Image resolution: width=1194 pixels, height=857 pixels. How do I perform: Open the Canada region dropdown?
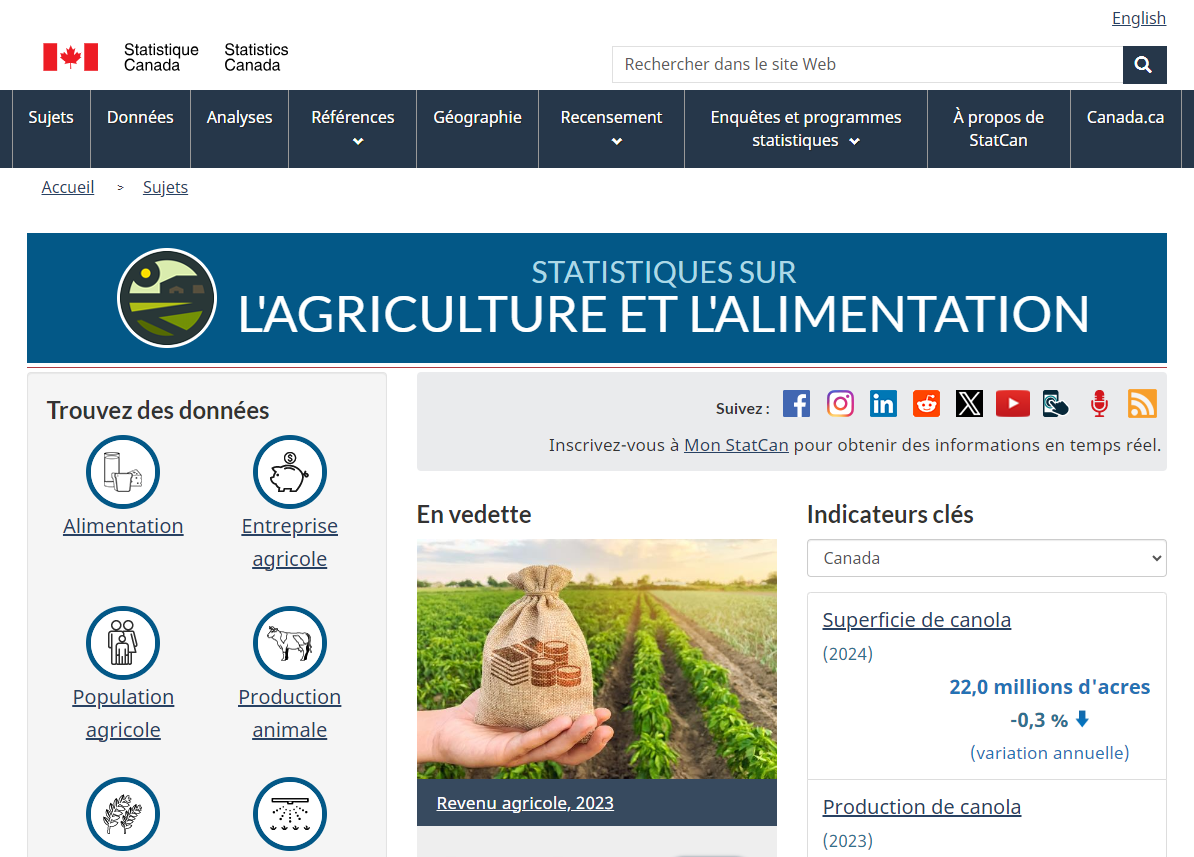[986, 558]
